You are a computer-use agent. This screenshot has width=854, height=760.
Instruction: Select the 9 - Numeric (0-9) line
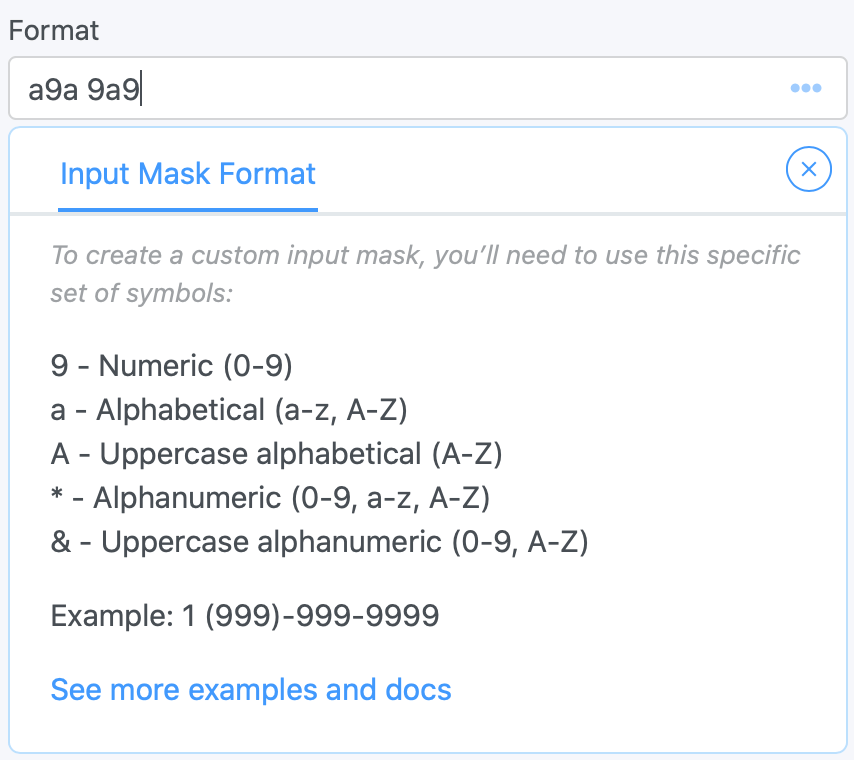point(172,365)
